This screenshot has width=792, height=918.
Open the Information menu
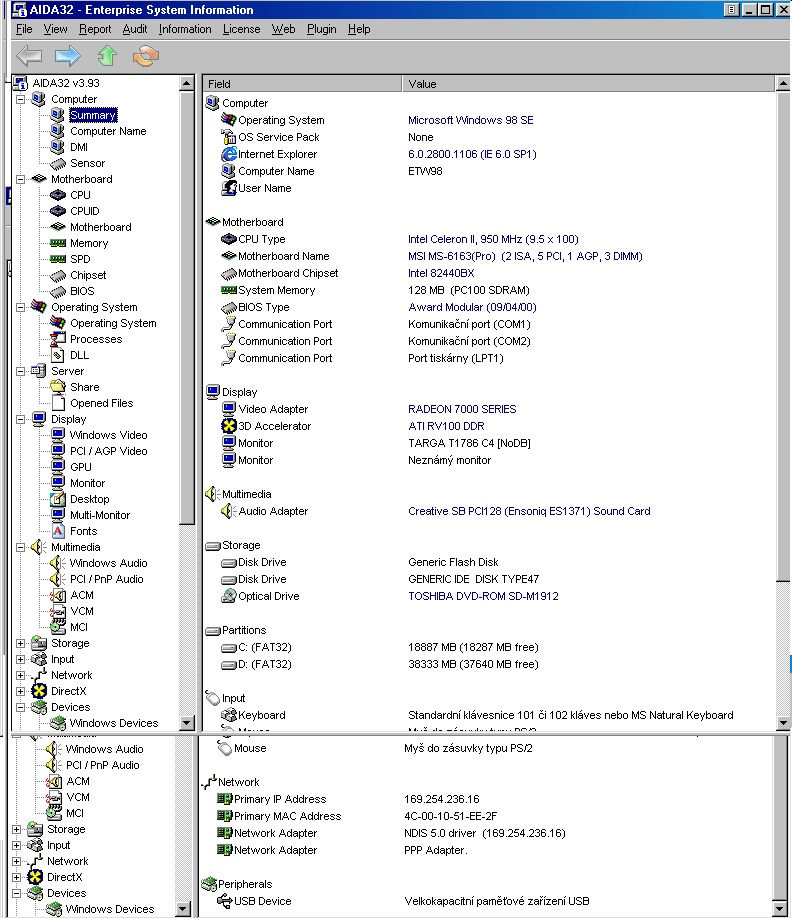click(185, 29)
